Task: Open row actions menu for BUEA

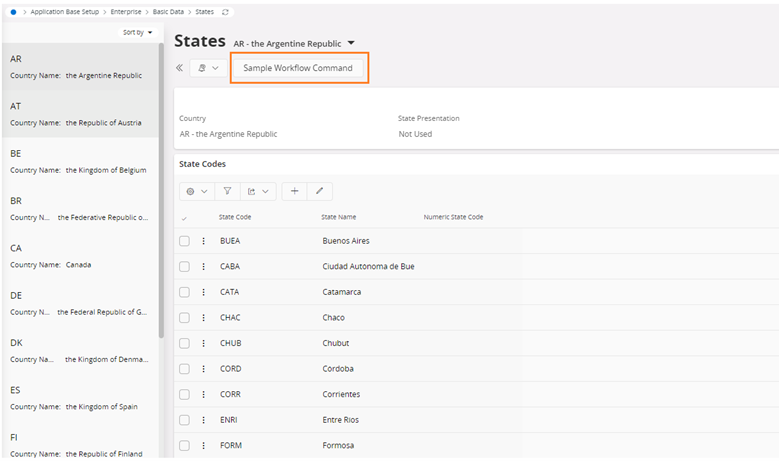Action: [x=203, y=241]
